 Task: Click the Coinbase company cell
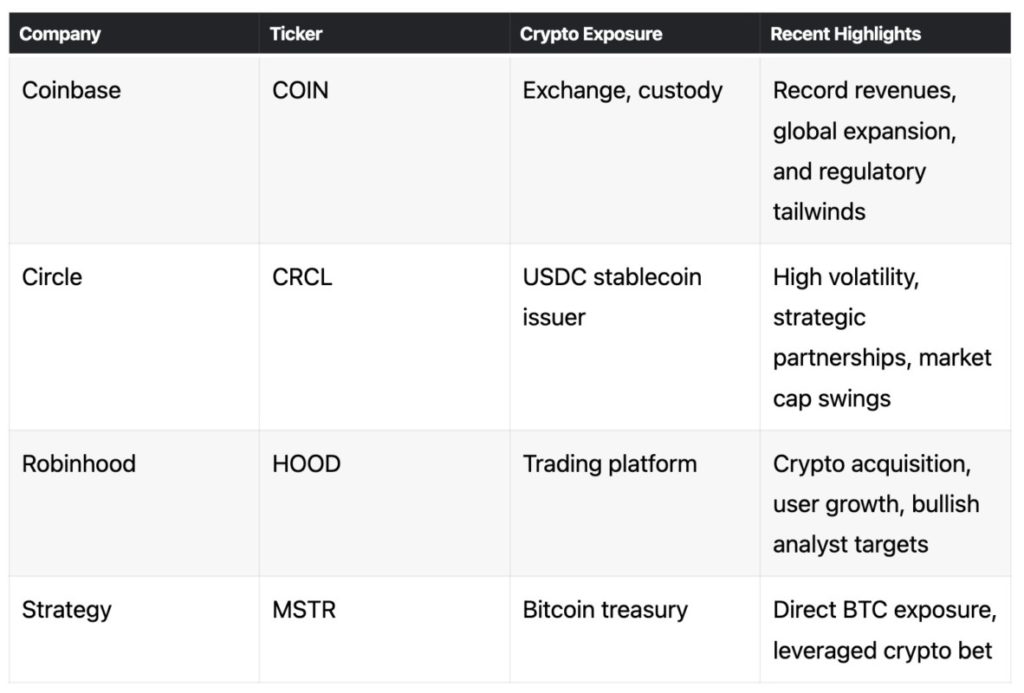pyautogui.click(x=71, y=90)
